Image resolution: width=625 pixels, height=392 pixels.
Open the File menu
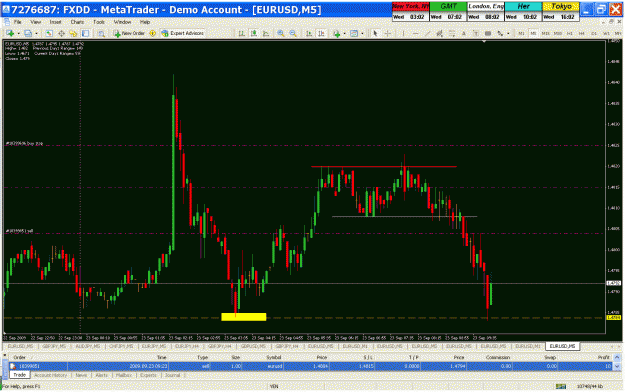pyautogui.click(x=18, y=22)
